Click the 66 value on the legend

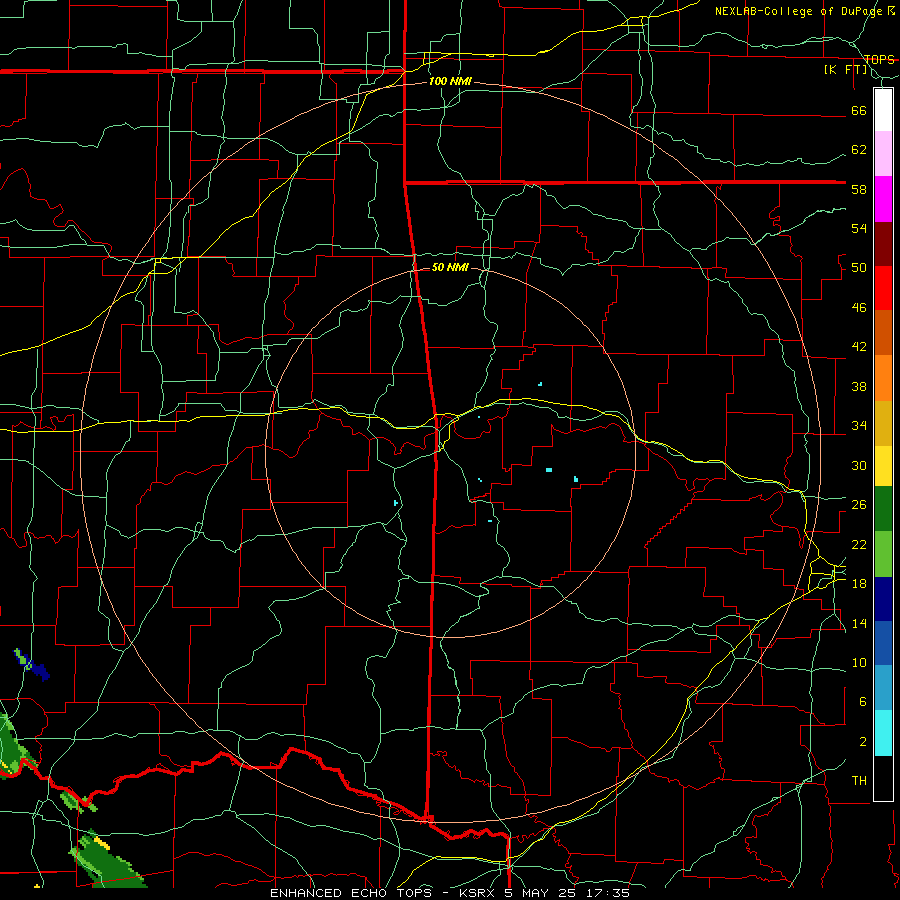pos(859,111)
